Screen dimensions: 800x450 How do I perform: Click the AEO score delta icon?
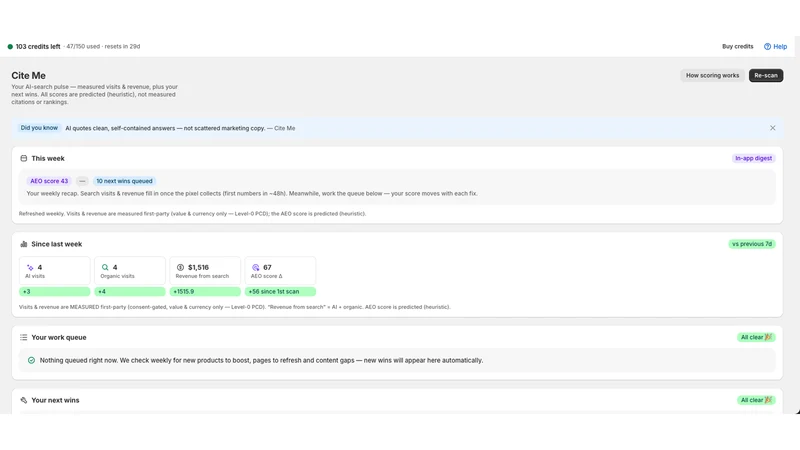click(x=256, y=267)
